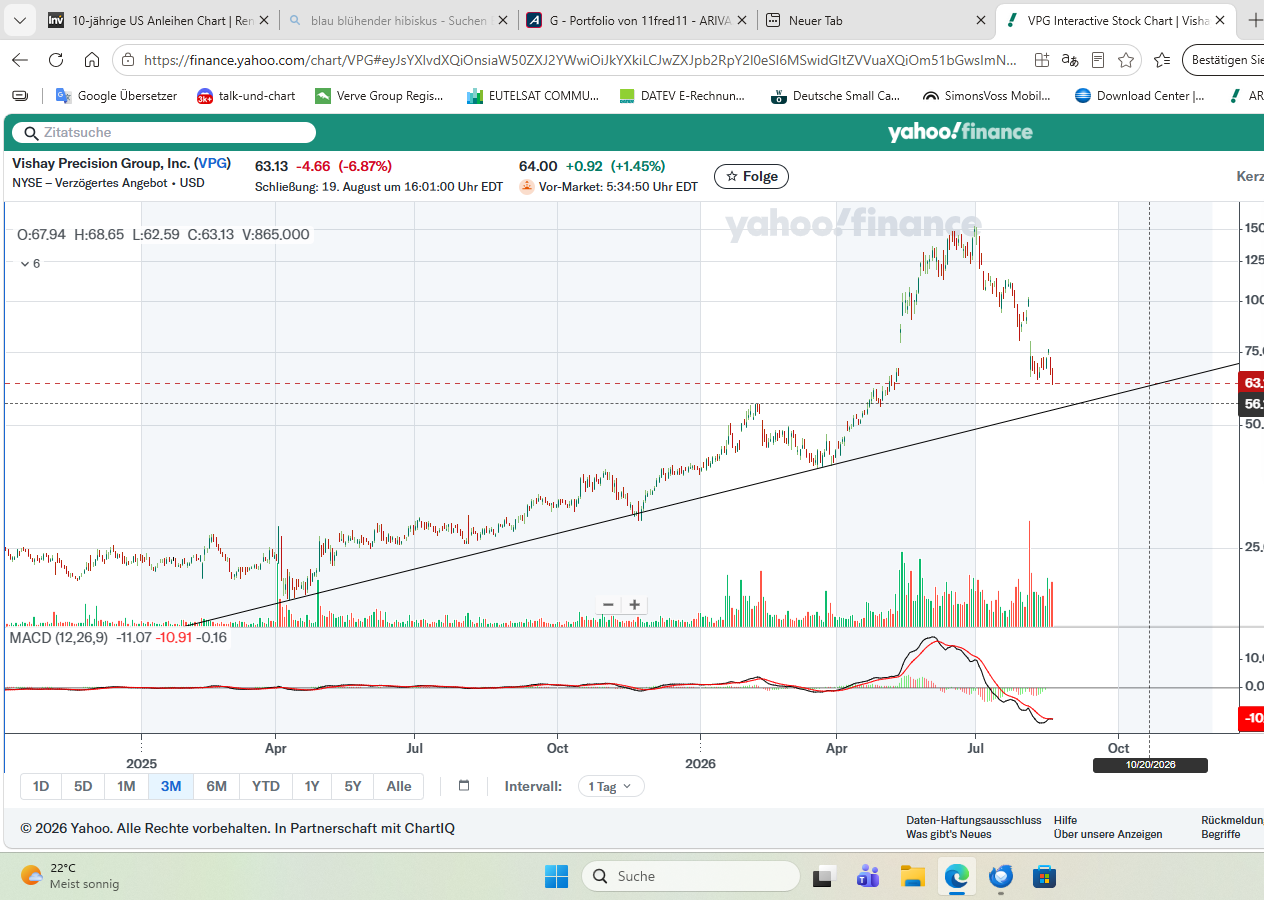Click the Bestätigen Sie profile button

[x=1224, y=60]
